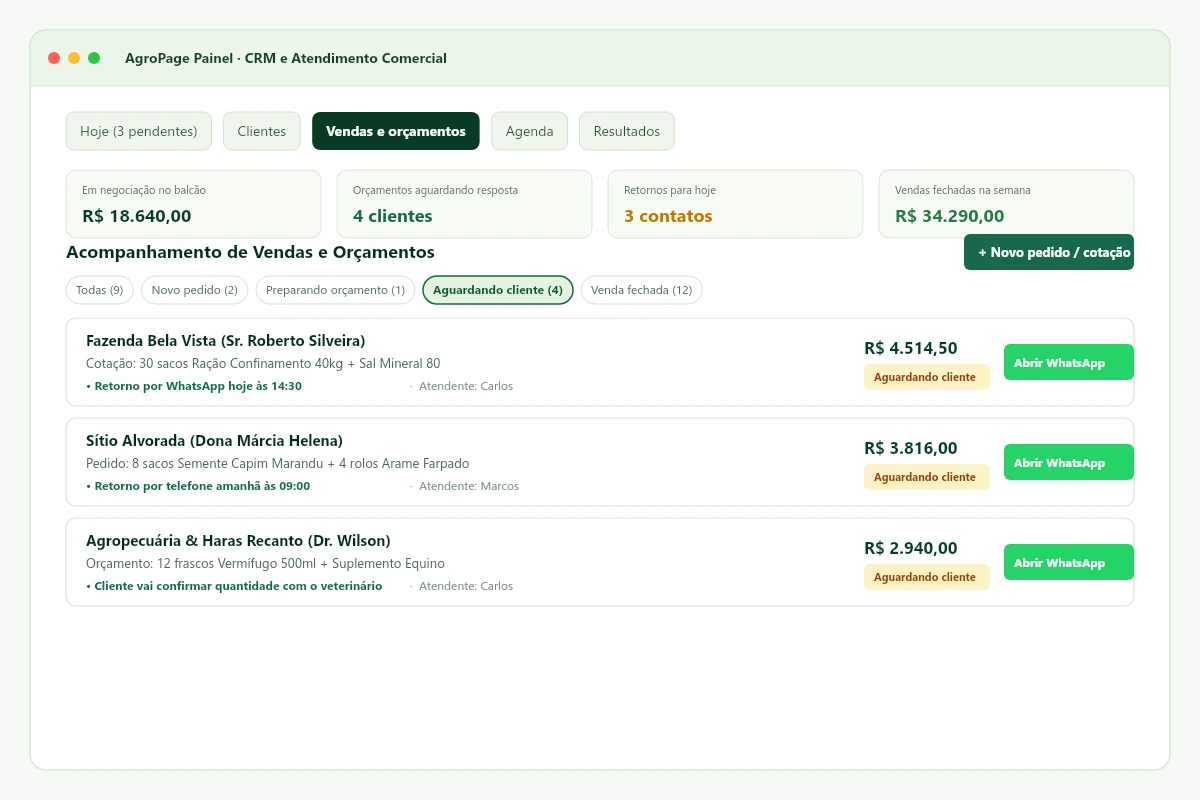
Task: Open Sítio Alvorada (Dona Márcia Helena)
Action: (215, 441)
